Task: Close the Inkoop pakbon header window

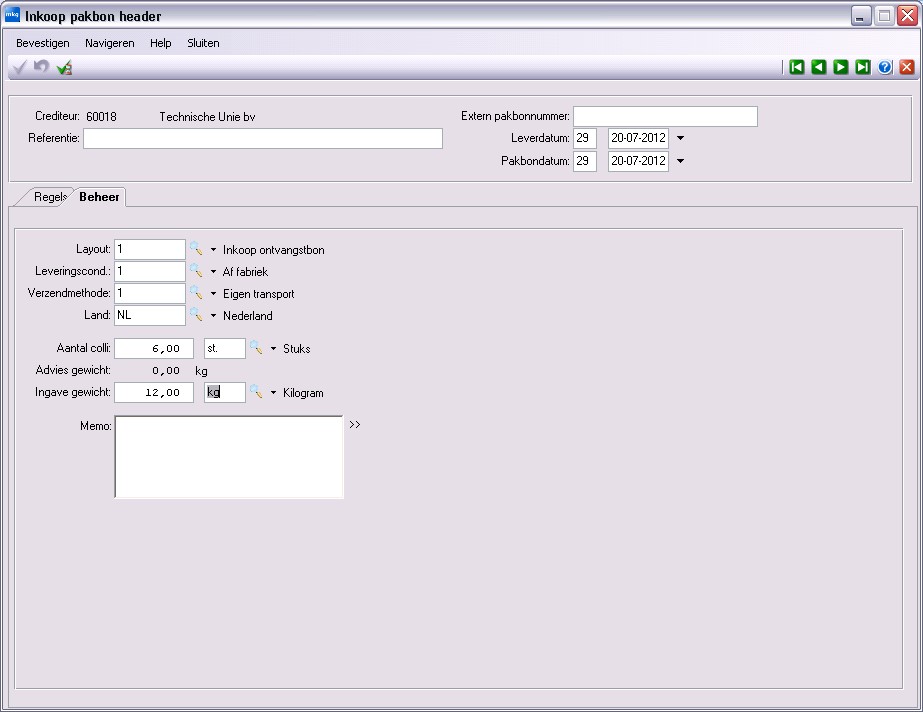Action: [907, 15]
